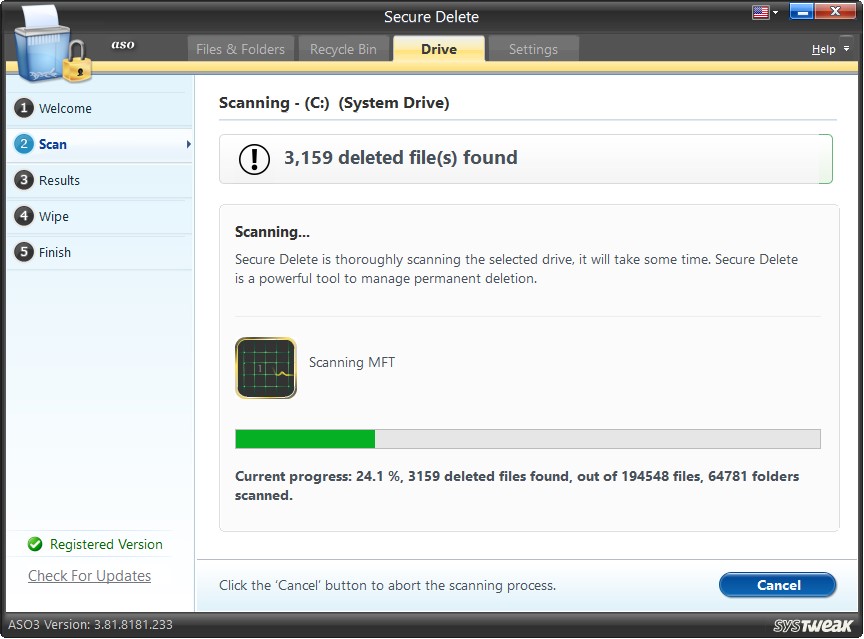864x639 pixels.
Task: Click the aso logo near the header
Action: tap(123, 45)
